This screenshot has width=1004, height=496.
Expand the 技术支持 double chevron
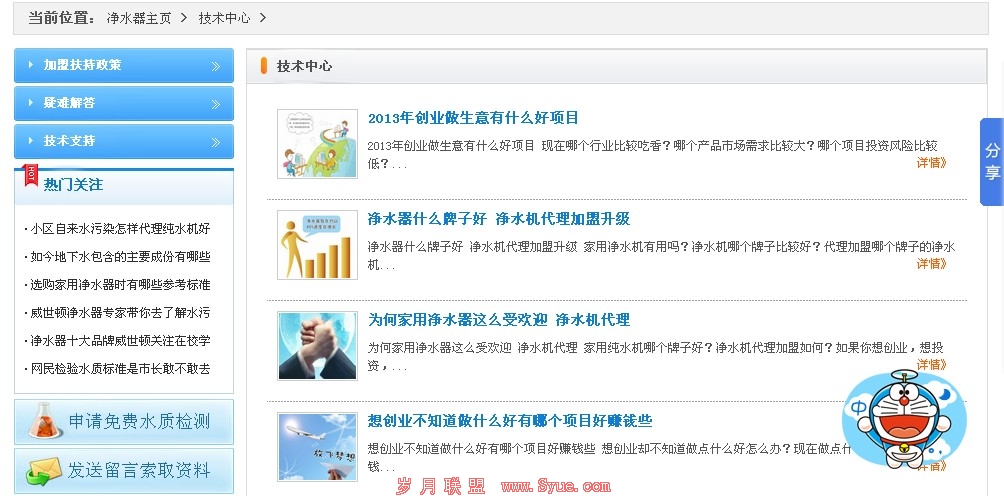click(x=216, y=141)
